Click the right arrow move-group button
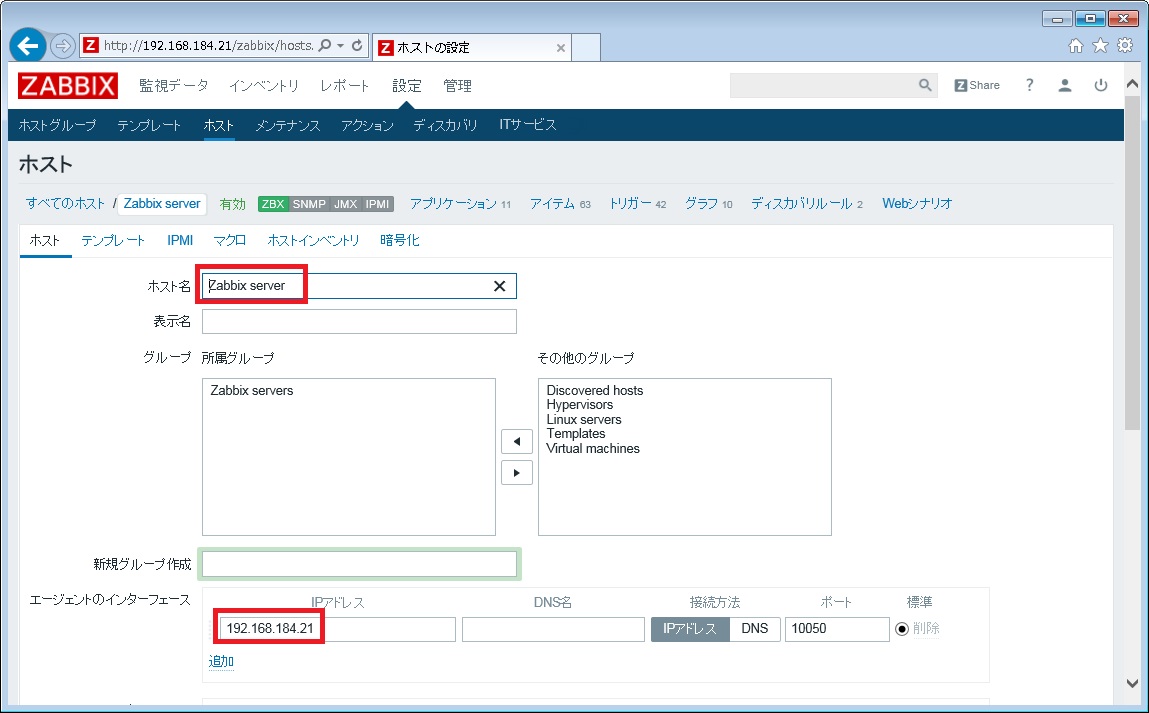The width and height of the screenshot is (1149, 713). point(517,473)
